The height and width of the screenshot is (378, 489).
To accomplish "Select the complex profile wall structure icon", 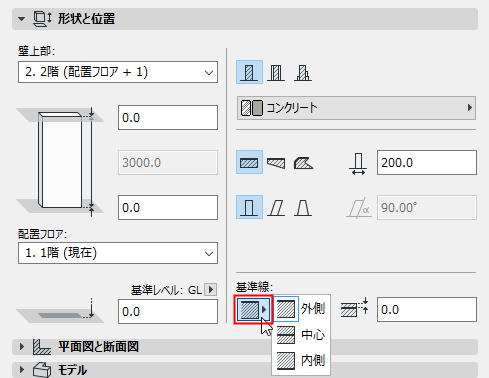I will [303, 73].
